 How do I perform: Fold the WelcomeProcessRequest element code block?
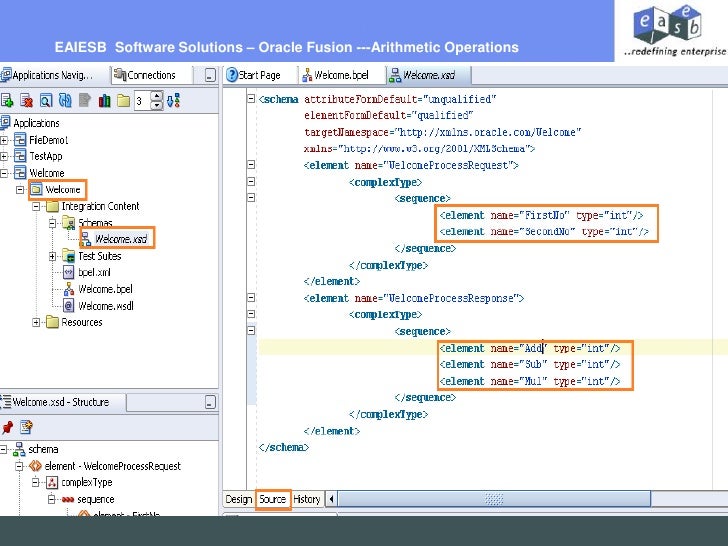tap(251, 164)
